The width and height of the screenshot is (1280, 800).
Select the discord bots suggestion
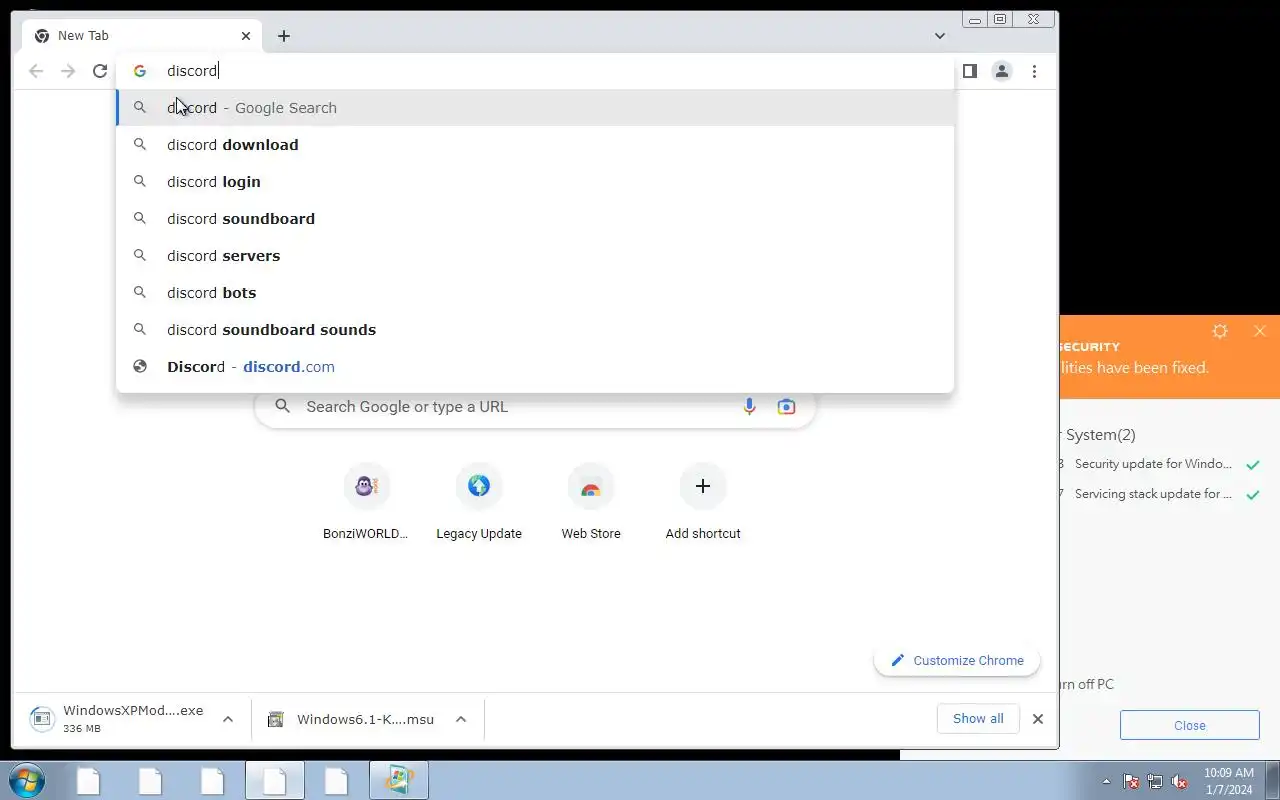point(535,293)
